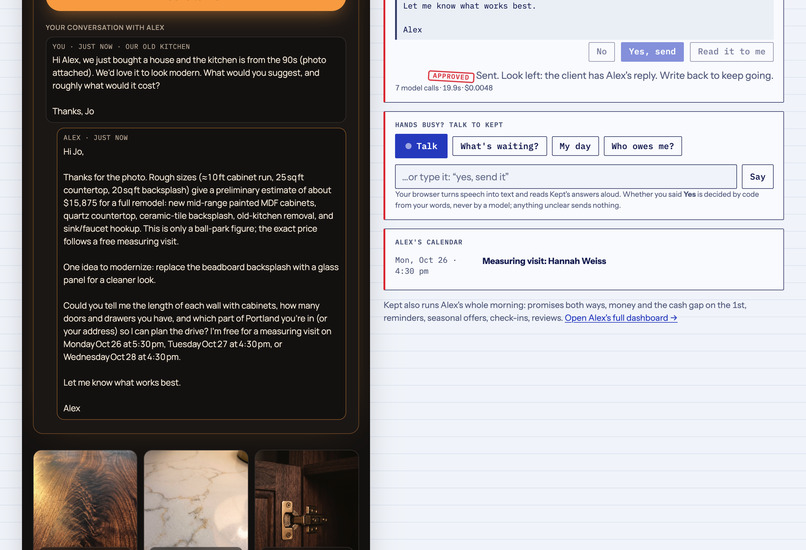Image resolution: width=806 pixels, height=550 pixels.
Task: Select Measuring visit: Hannah Weiss entry
Action: pyautogui.click(x=544, y=261)
